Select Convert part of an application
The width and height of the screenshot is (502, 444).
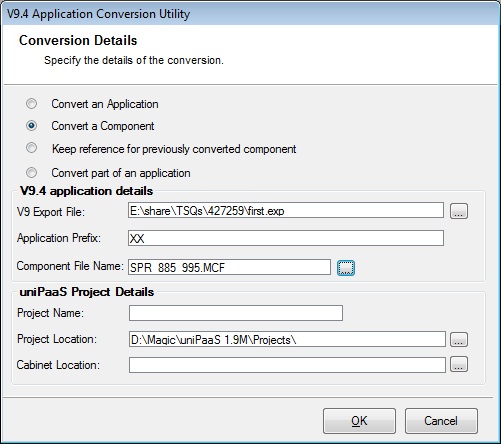pos(32,173)
